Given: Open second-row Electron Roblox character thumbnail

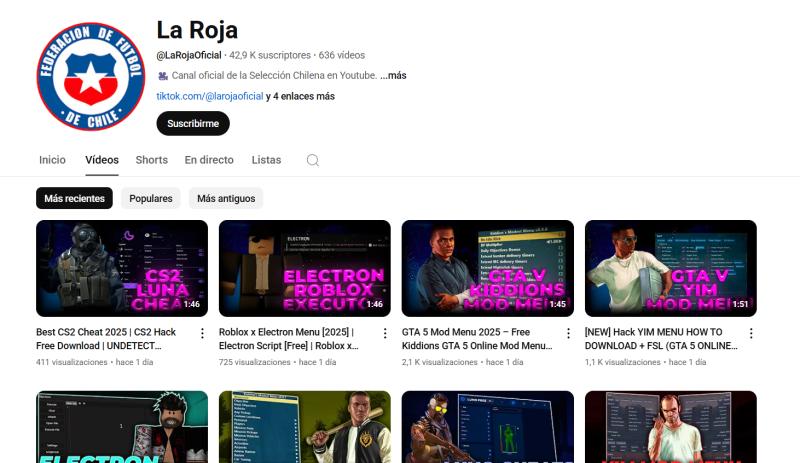Looking at the screenshot, I should pos(122,427).
